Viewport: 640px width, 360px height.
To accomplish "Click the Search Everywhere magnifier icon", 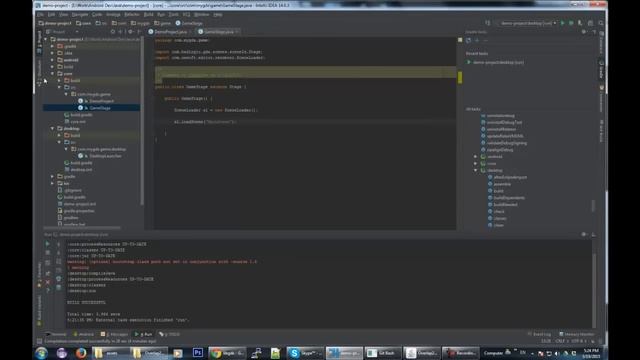I will pyautogui.click(x=601, y=23).
